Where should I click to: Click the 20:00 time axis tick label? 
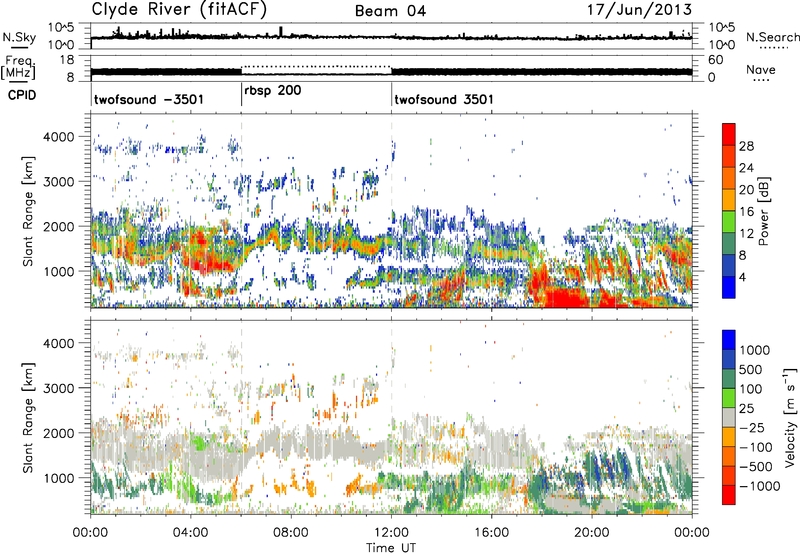pyautogui.click(x=592, y=533)
